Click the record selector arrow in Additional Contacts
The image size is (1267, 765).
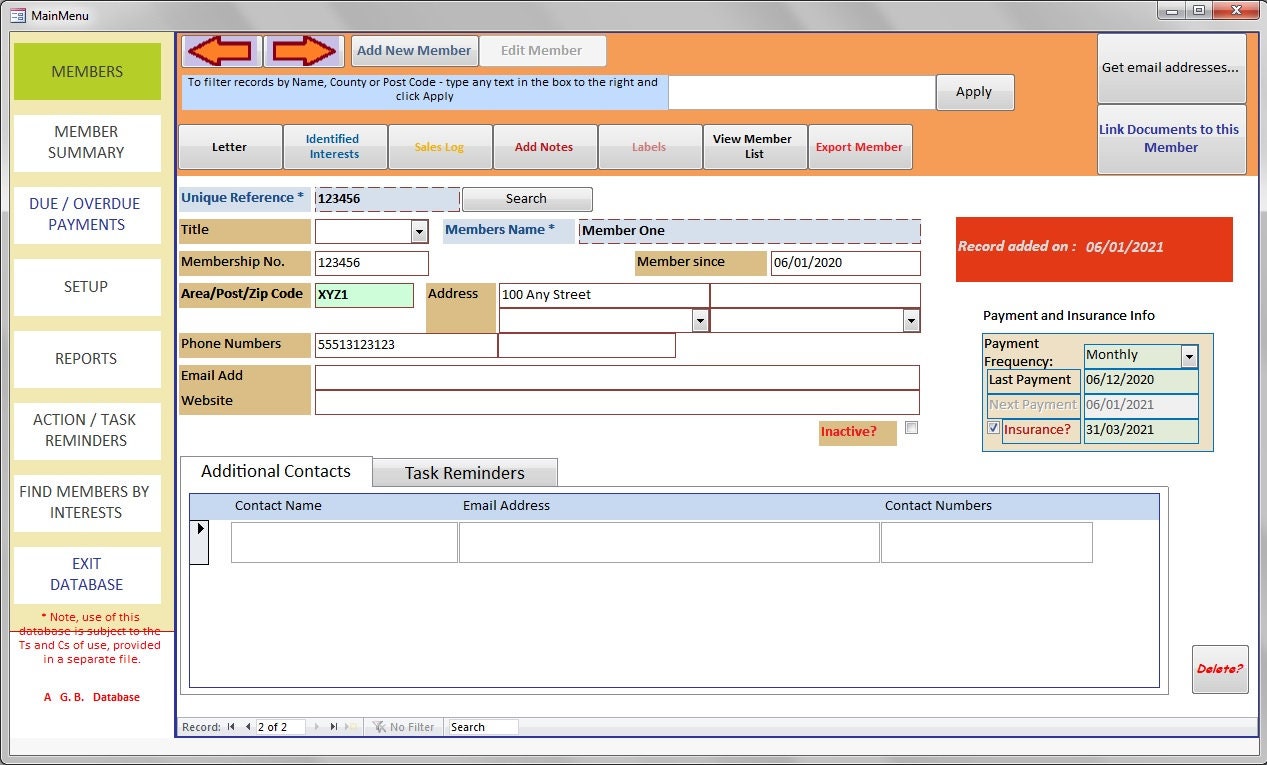(x=200, y=528)
